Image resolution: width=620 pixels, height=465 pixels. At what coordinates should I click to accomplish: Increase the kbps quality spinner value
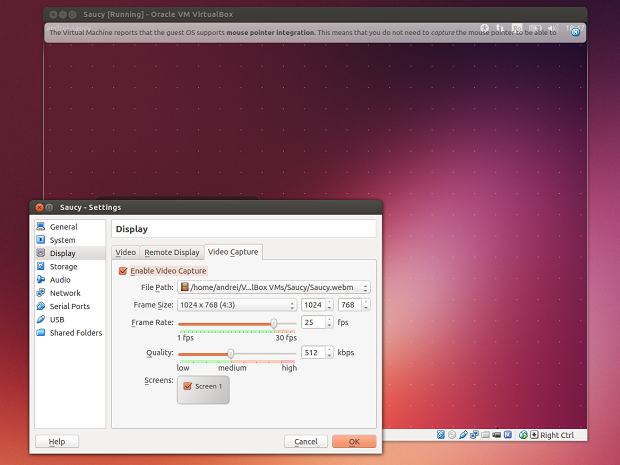coord(329,350)
